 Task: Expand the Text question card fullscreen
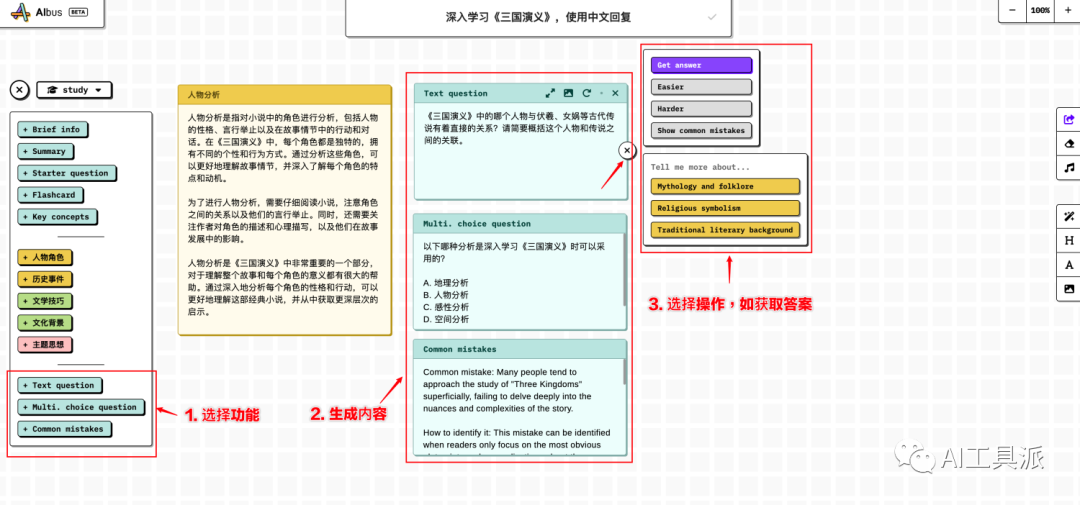550,93
